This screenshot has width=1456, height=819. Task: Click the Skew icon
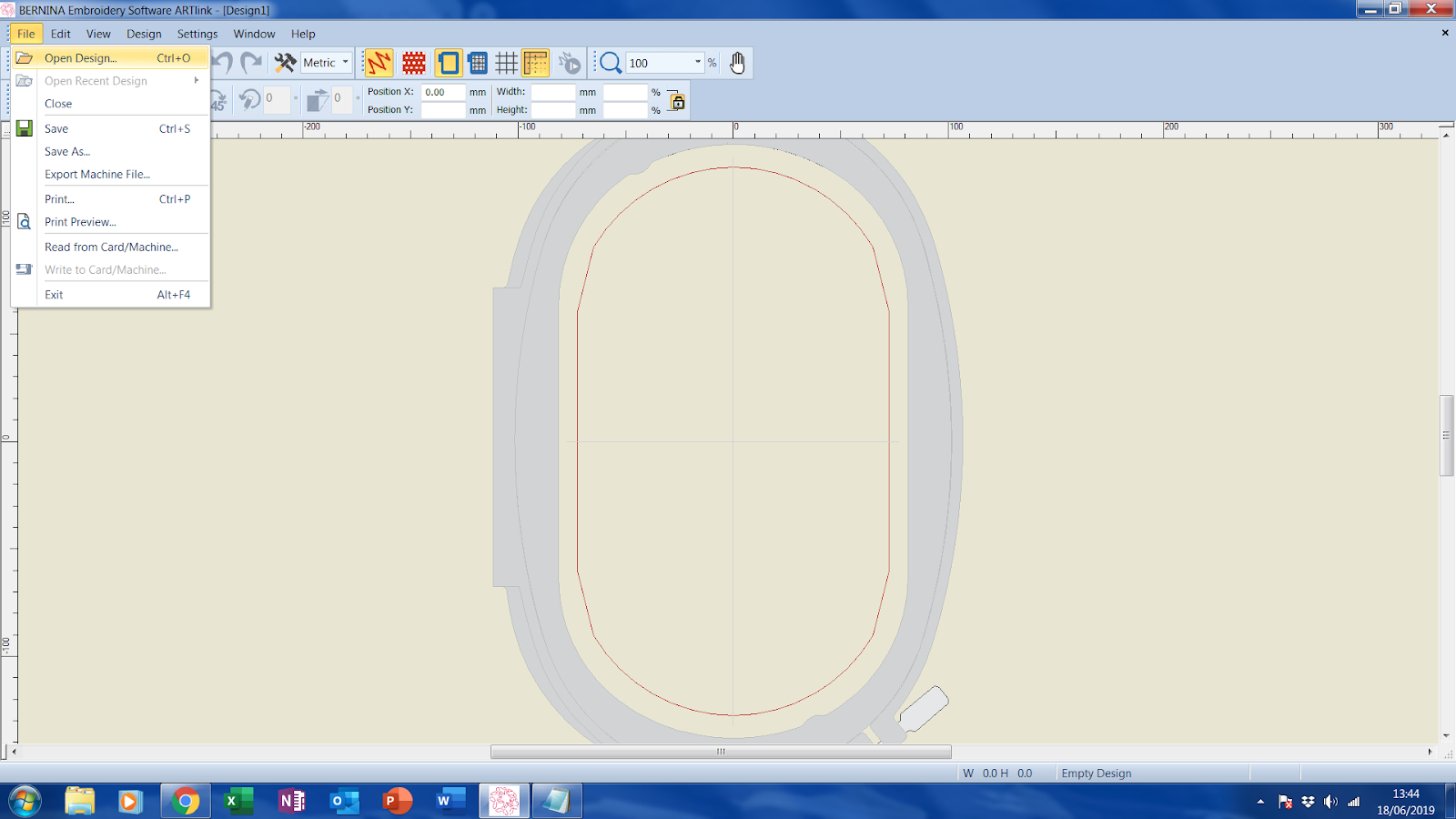[318, 99]
